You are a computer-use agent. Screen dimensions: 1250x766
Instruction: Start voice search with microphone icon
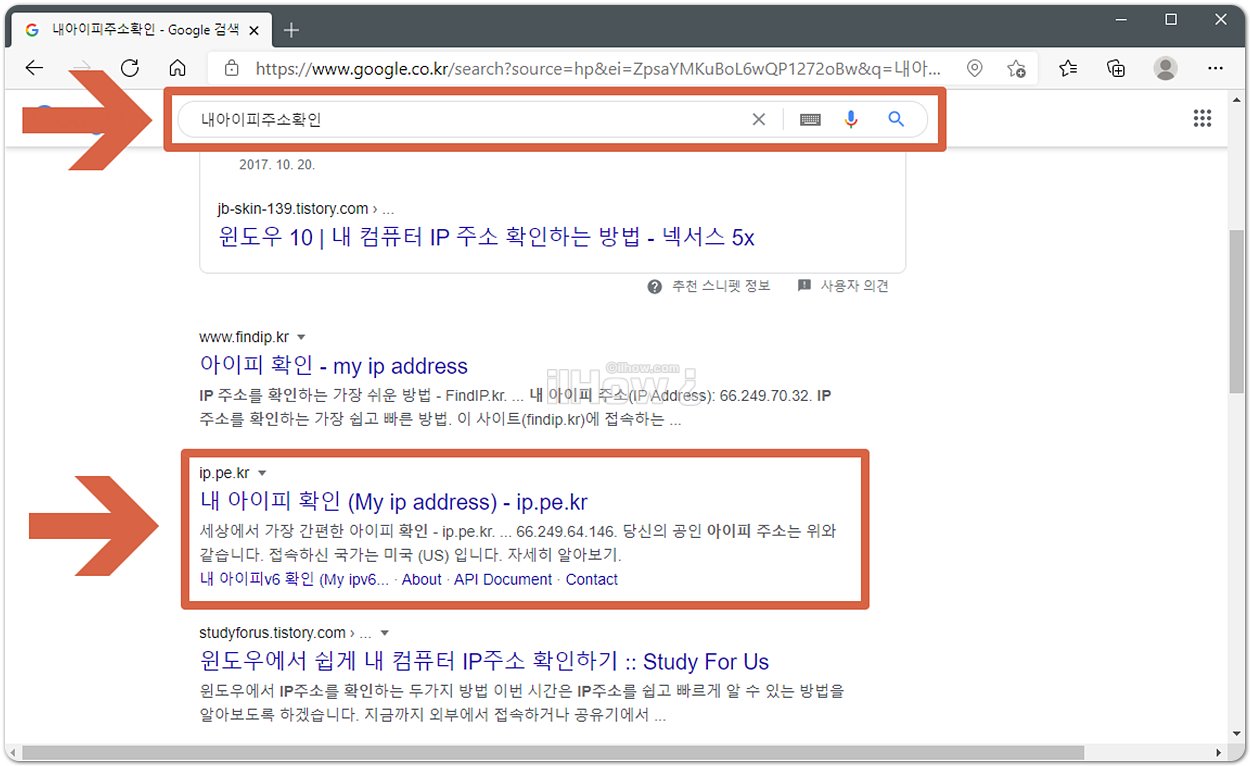[851, 119]
